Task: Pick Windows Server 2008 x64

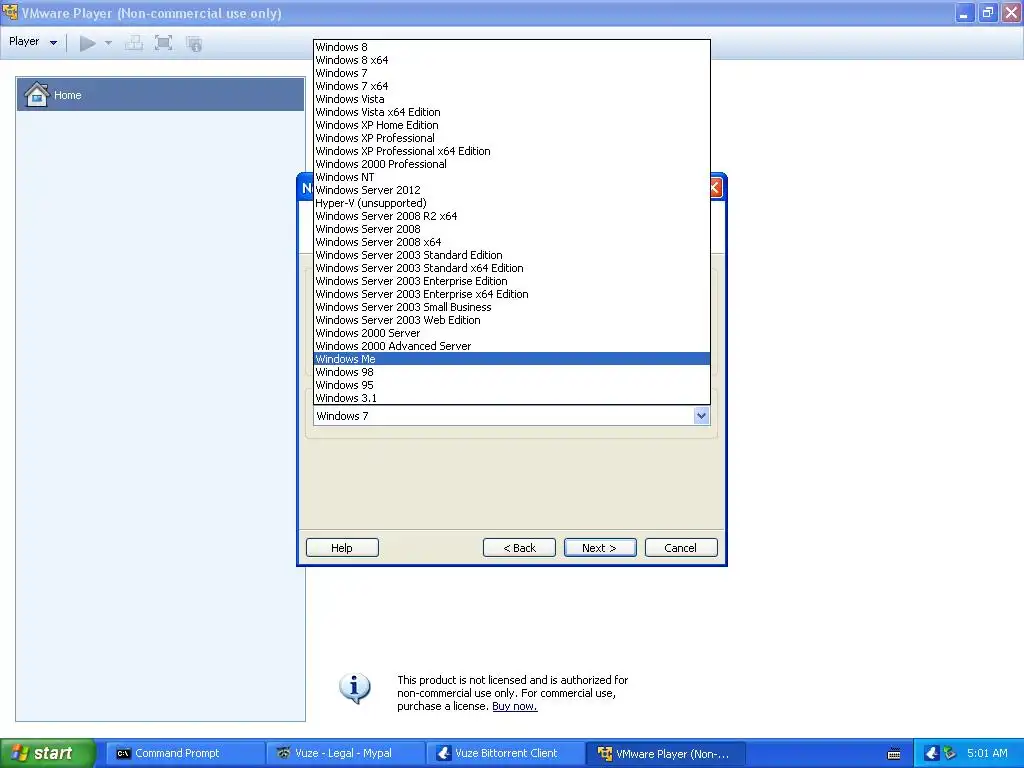Action: (x=512, y=242)
